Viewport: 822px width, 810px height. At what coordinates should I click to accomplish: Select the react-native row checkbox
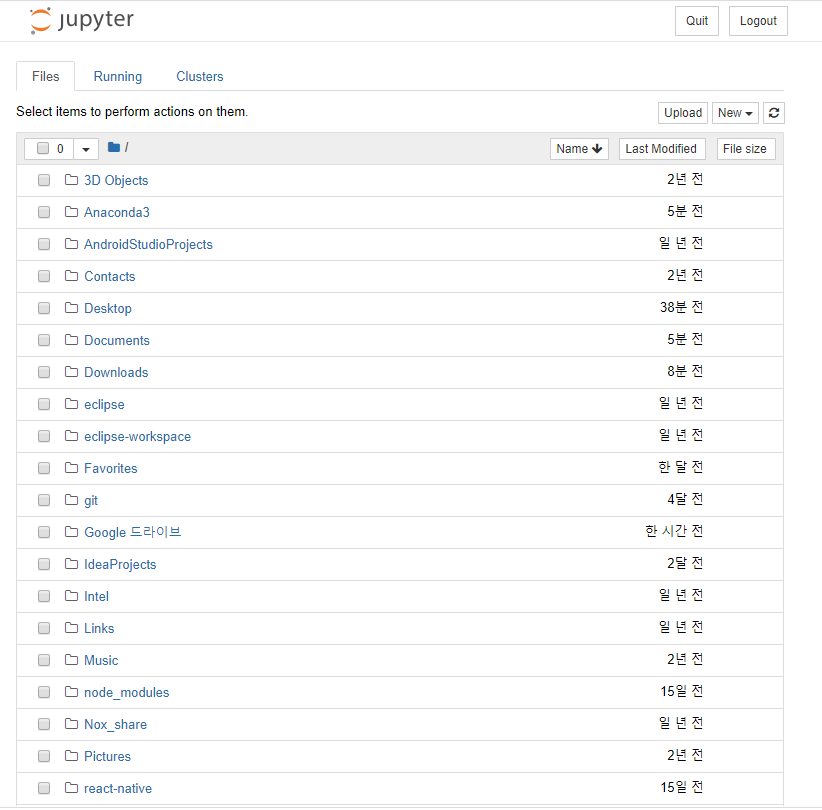point(44,788)
